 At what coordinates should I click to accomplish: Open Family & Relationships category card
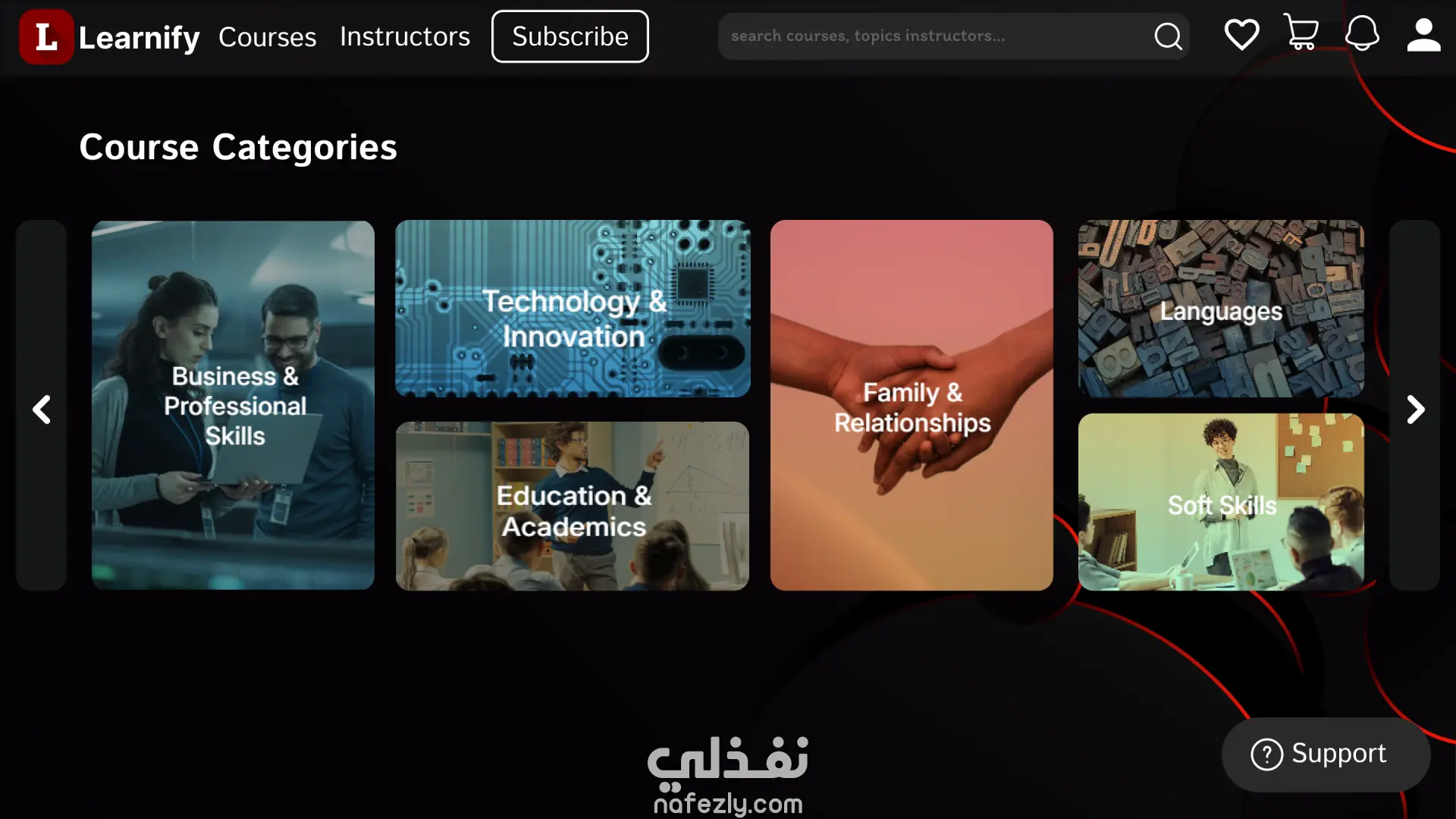[x=912, y=406]
